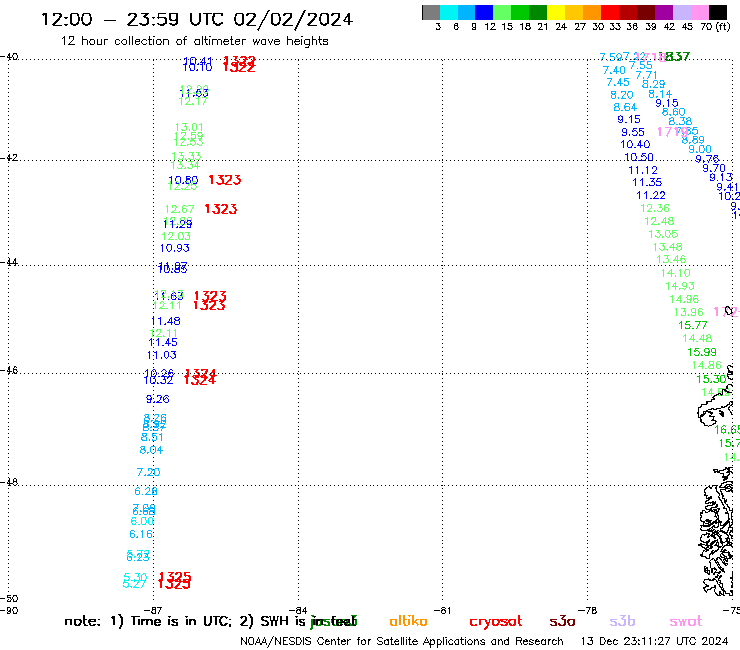Click the wave height value '12.36'

[655, 208]
